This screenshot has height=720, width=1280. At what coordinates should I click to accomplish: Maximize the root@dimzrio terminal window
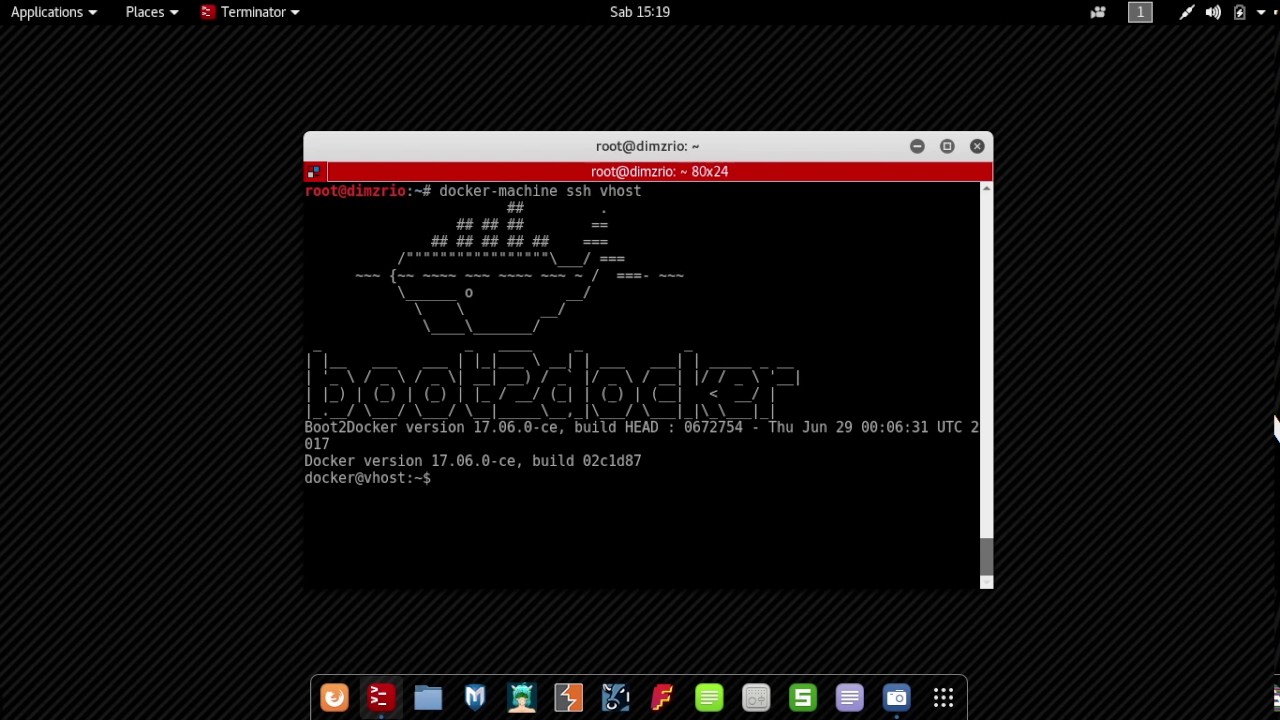click(947, 146)
